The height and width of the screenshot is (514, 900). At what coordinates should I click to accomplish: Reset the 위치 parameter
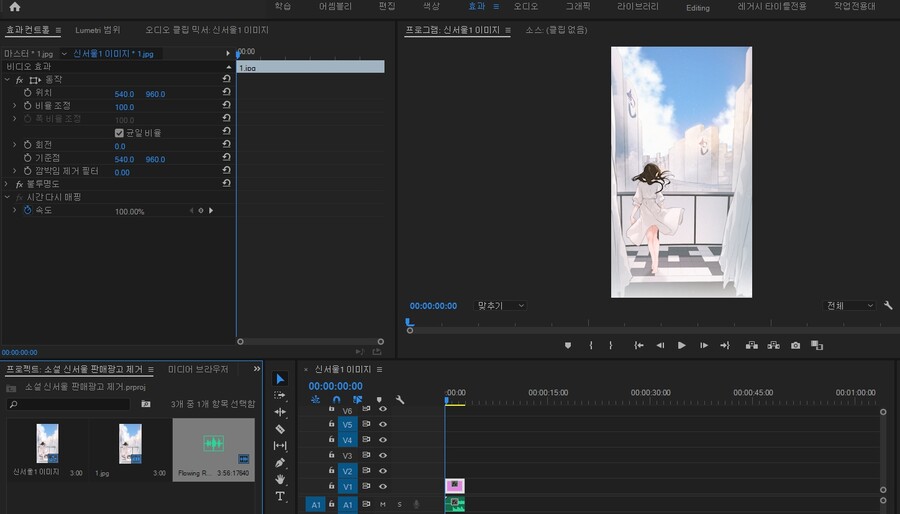tap(227, 93)
